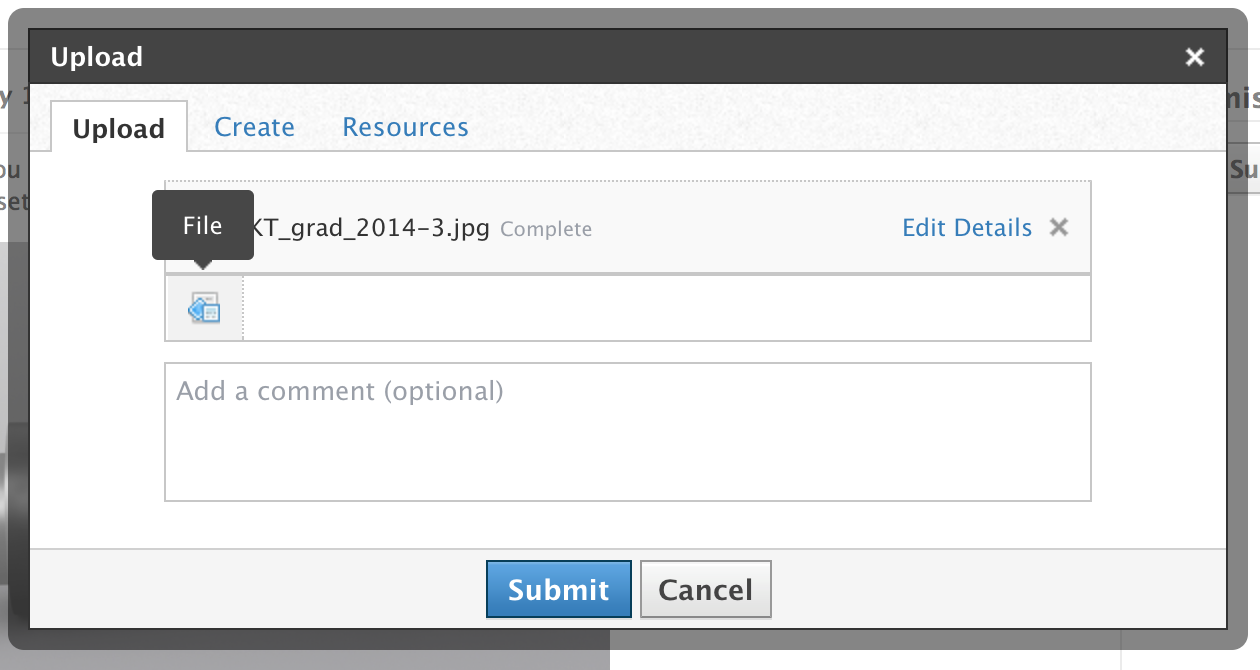Click the Complete upload status label
1260x670 pixels.
point(546,229)
